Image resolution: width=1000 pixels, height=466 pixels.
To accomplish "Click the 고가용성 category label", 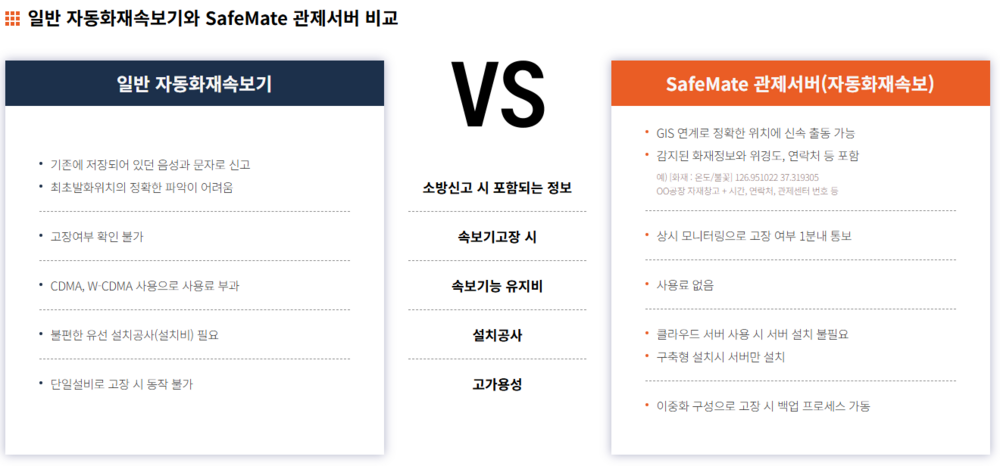I will point(497,384).
